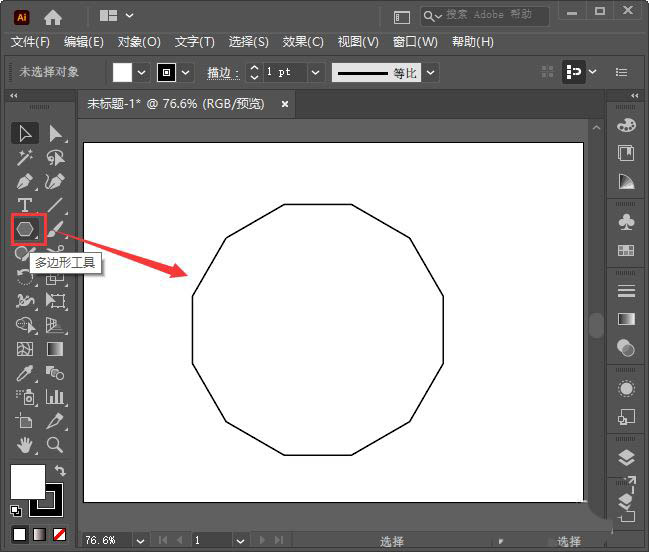Screen dimensions: 649x552
Task: Open the 编辑(E) menu
Action: tap(84, 42)
